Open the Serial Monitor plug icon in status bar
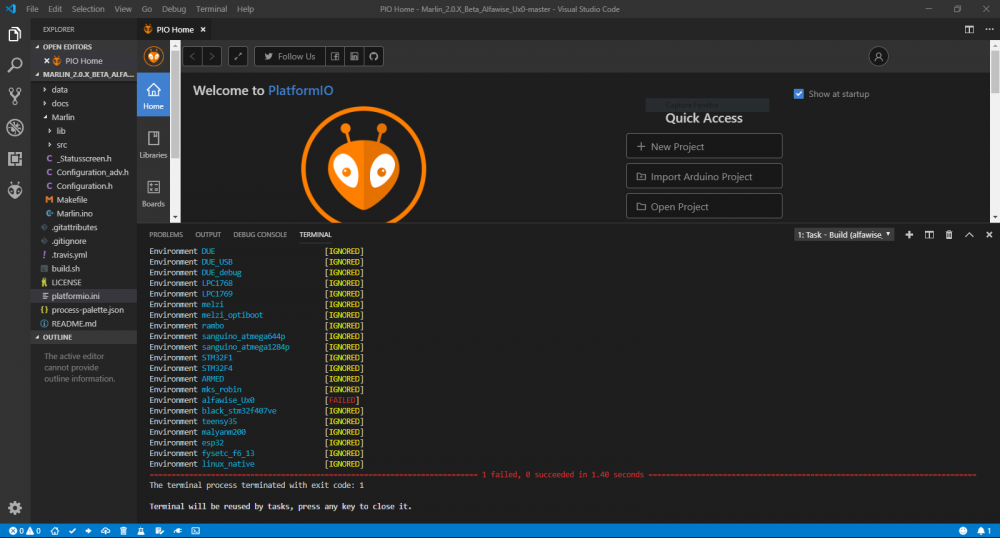The width and height of the screenshot is (1000, 538). [177, 531]
